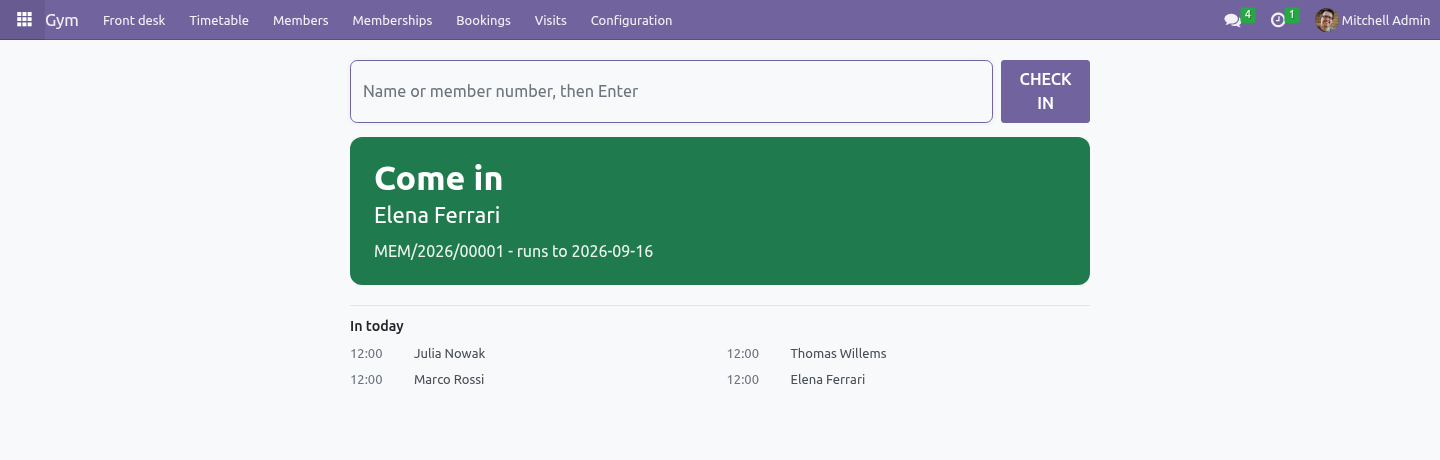Select the Visits menu item
Viewport: 1440px width, 460px height.
coord(550,20)
